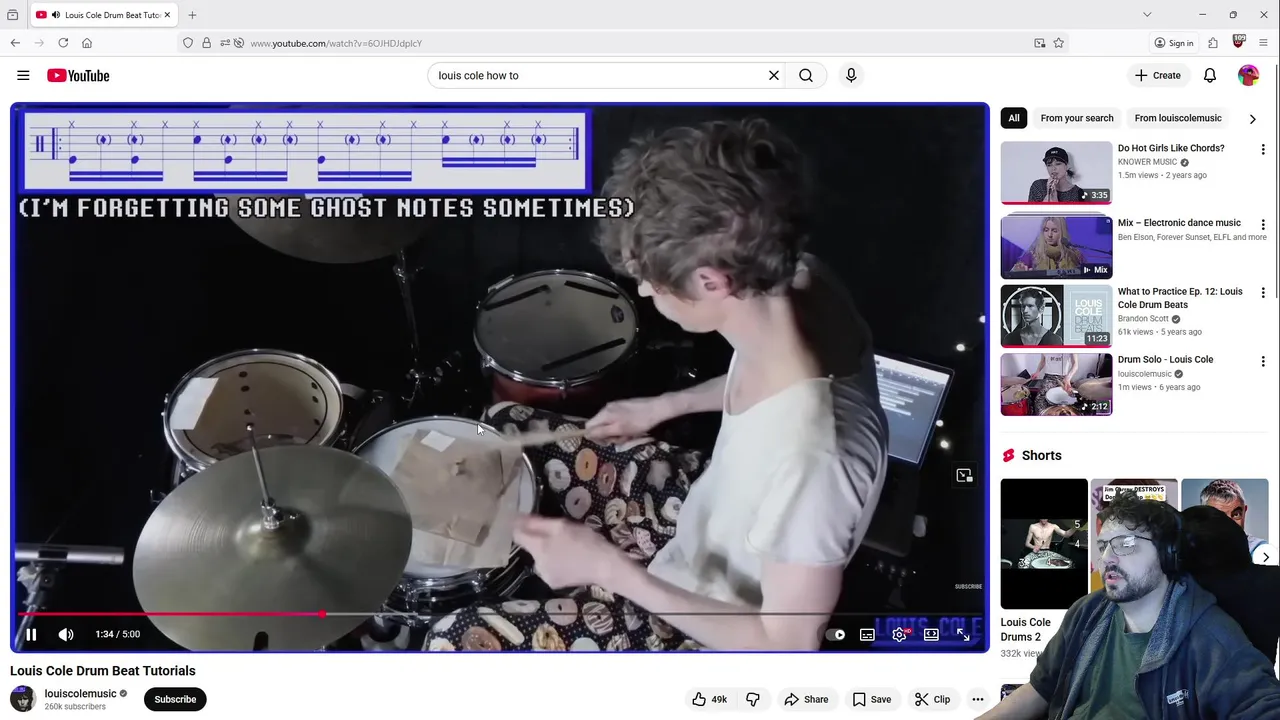The height and width of the screenshot is (720, 1280).
Task: Go back in browser
Action: (x=15, y=43)
